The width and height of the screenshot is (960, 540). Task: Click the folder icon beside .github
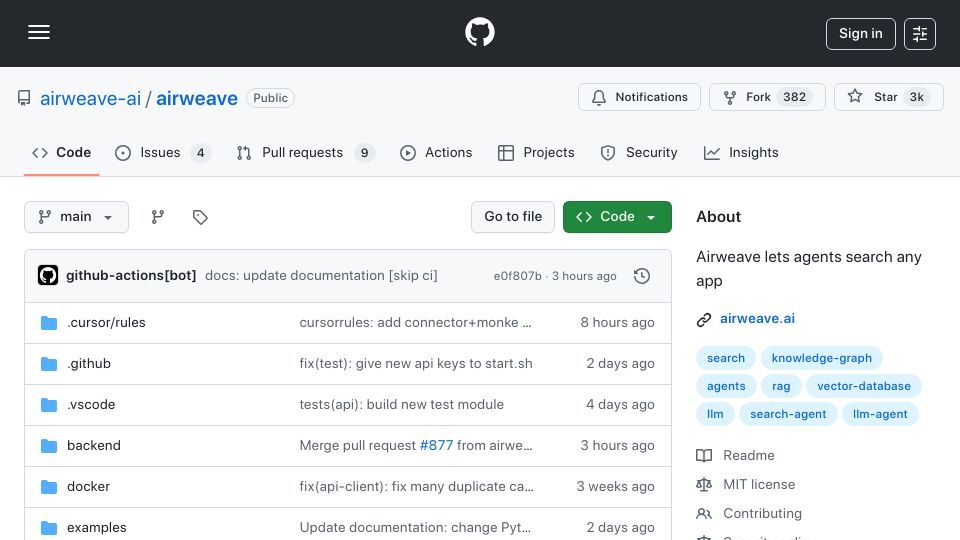49,364
